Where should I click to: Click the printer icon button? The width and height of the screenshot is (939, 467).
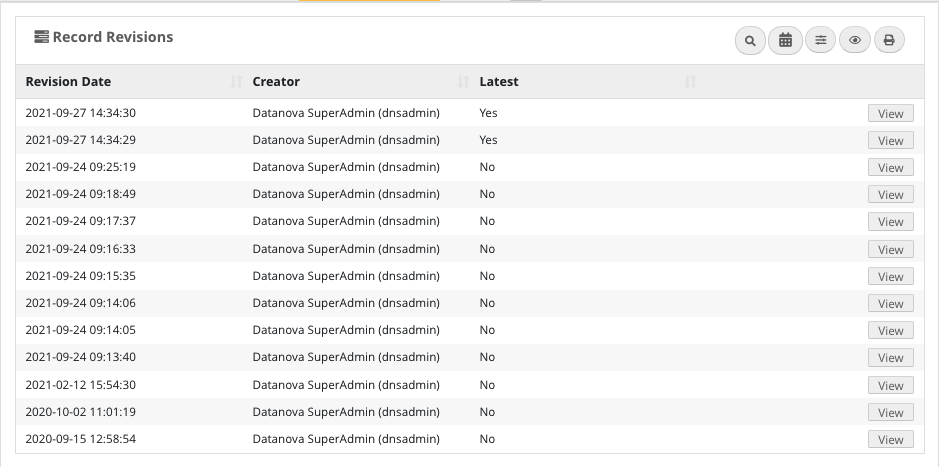889,40
